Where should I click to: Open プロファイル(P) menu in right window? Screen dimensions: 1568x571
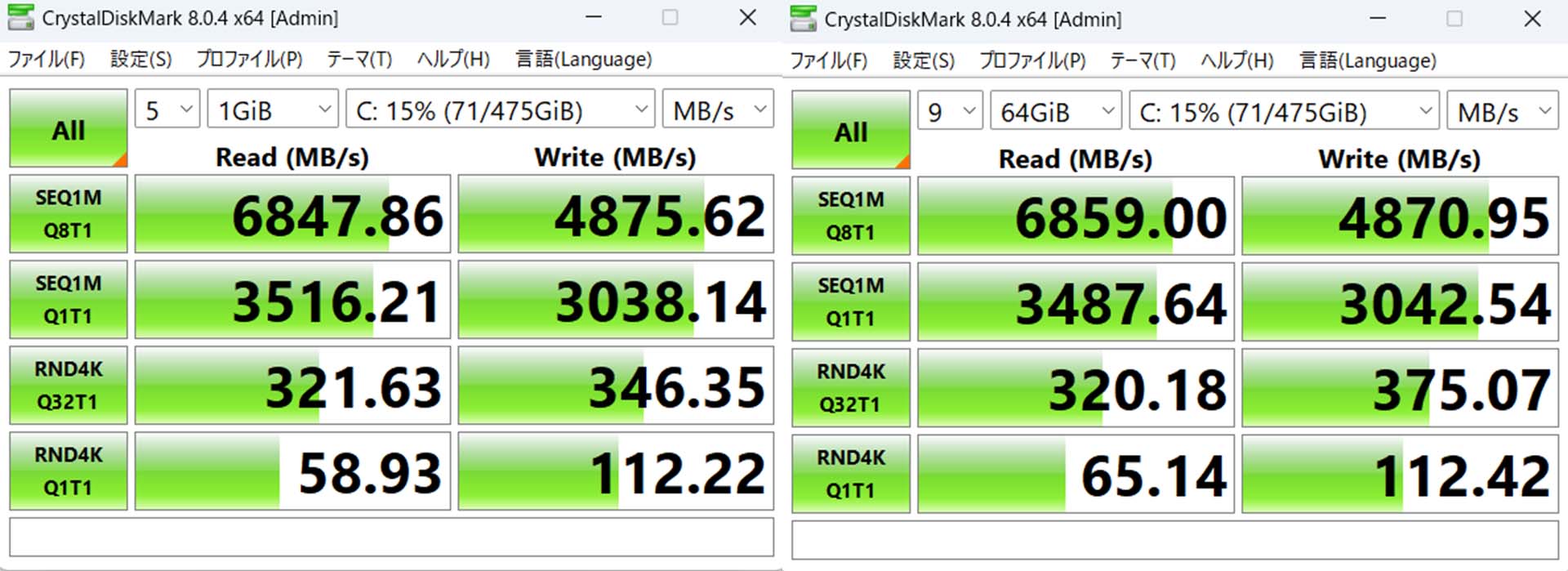click(1032, 60)
